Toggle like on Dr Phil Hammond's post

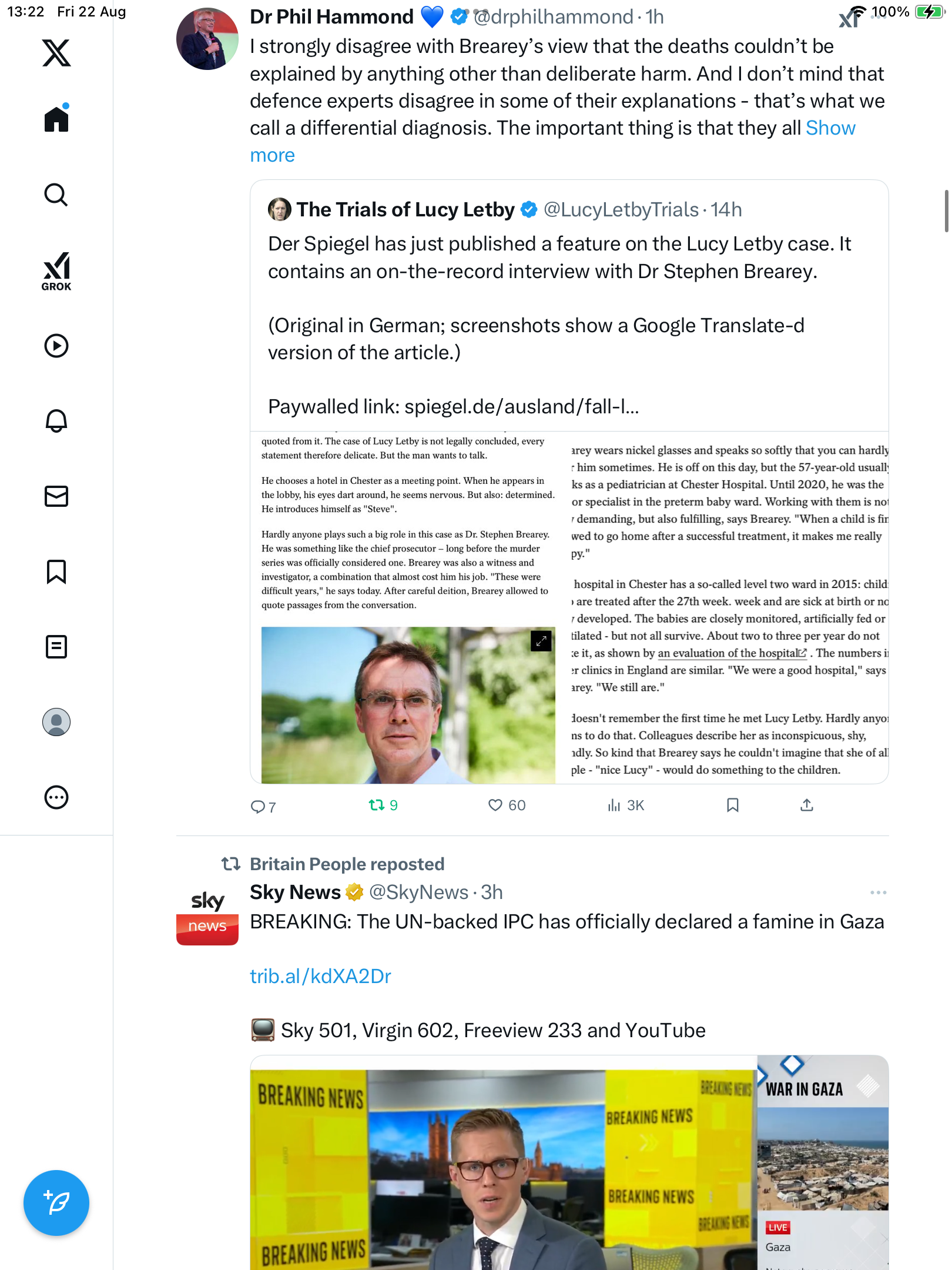tap(507, 806)
